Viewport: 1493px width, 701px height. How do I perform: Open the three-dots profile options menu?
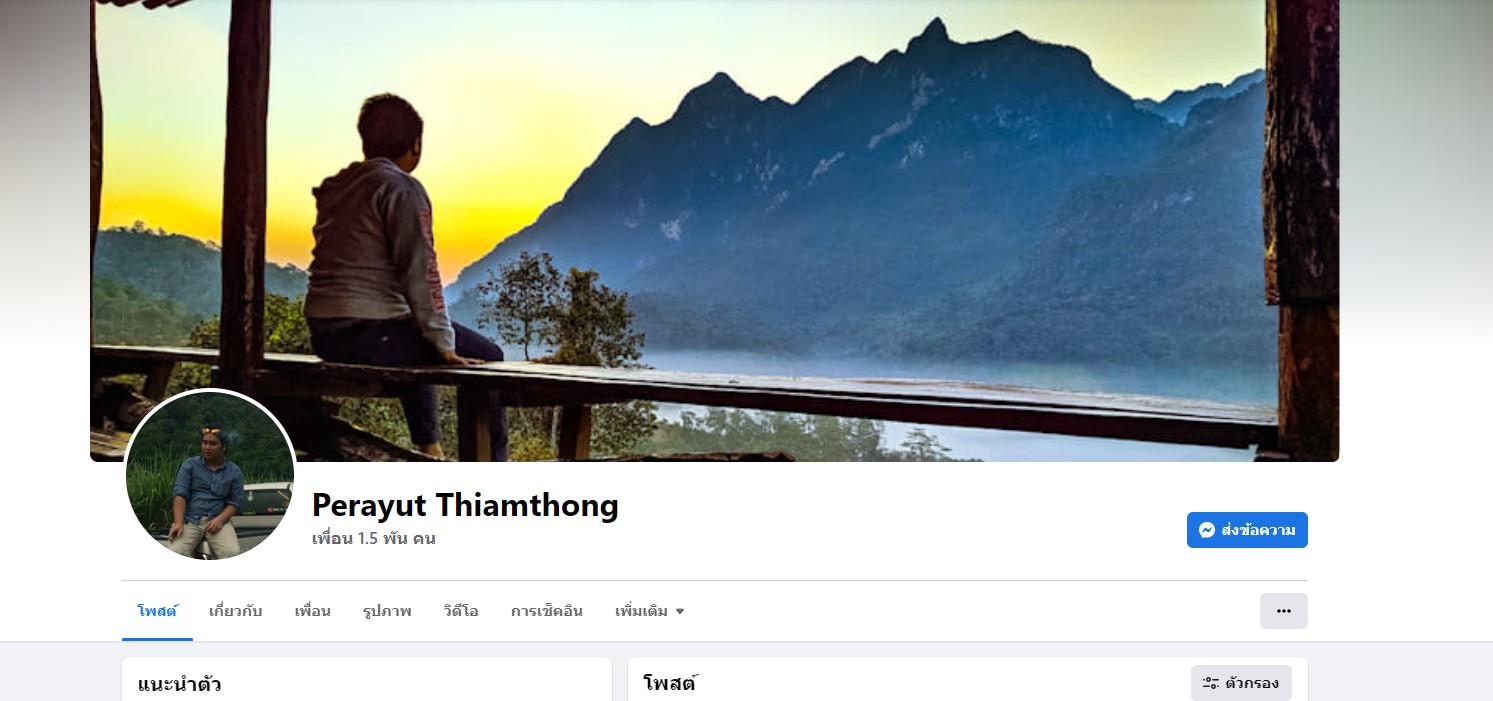1284,611
